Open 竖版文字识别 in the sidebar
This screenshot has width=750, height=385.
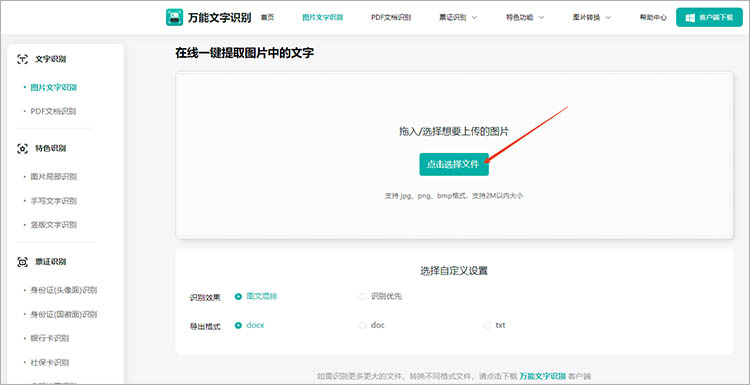(54, 225)
